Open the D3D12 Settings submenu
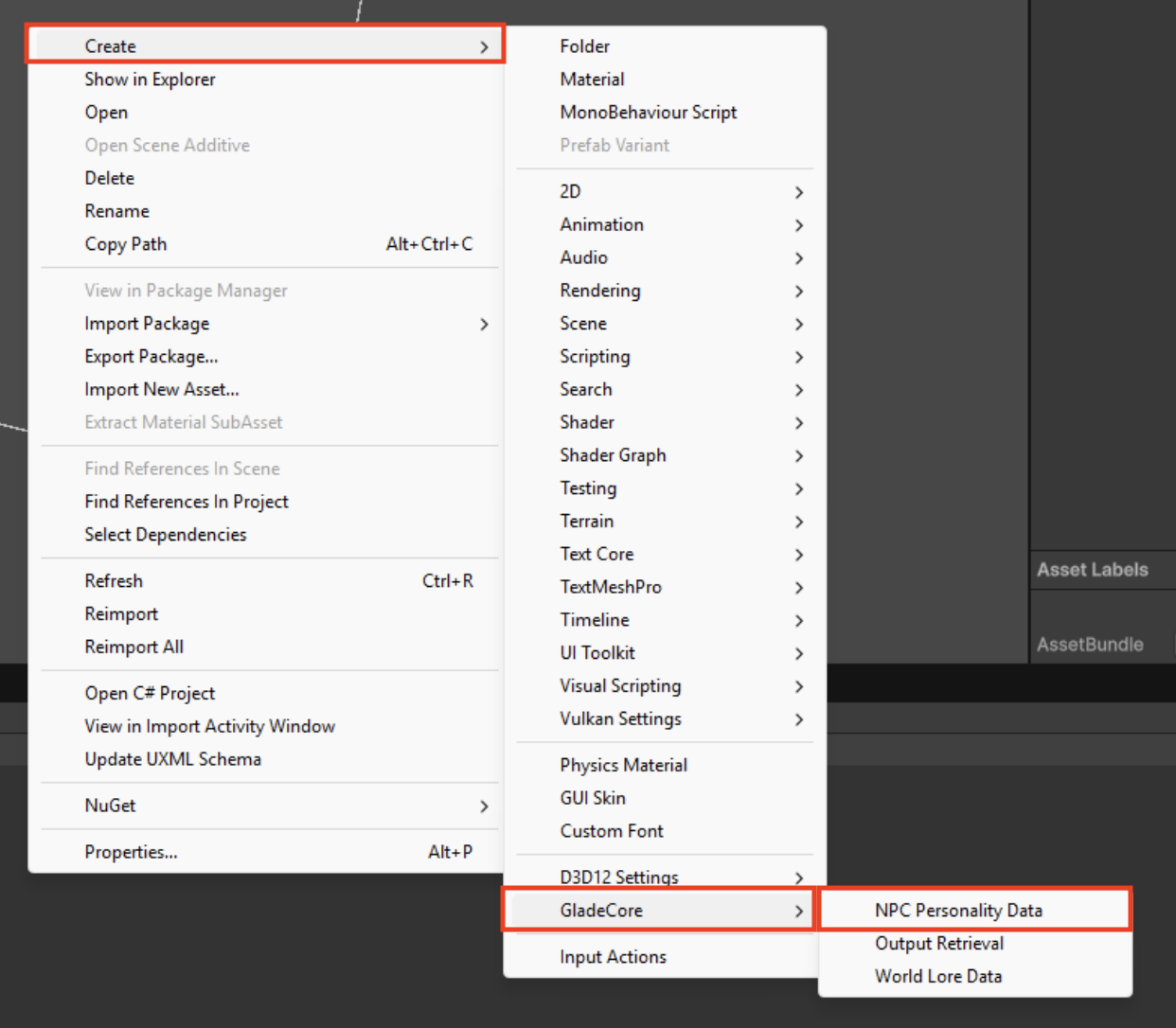Viewport: 1176px width, 1028px height. tap(619, 877)
